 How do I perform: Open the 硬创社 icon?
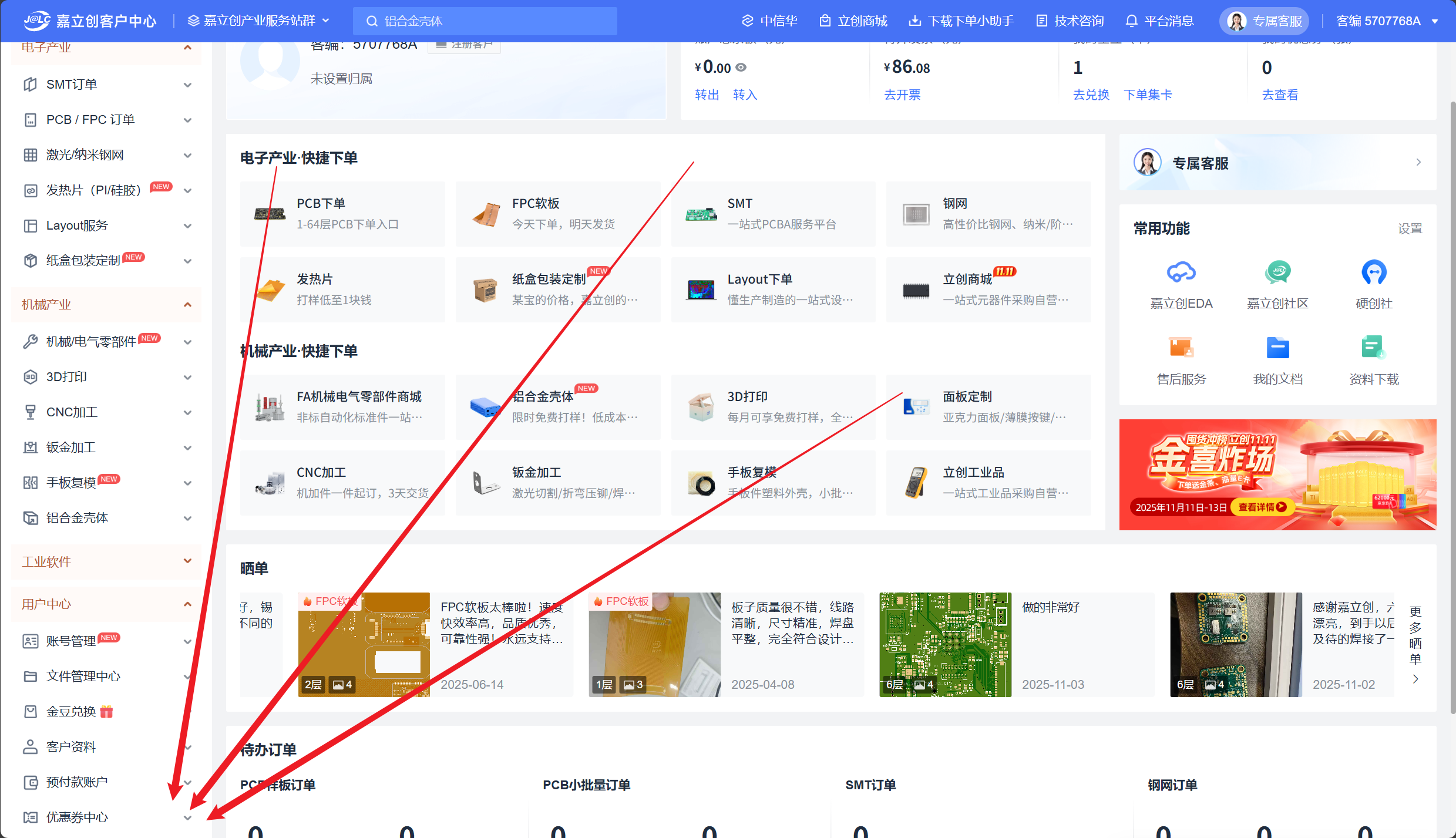[1373, 272]
